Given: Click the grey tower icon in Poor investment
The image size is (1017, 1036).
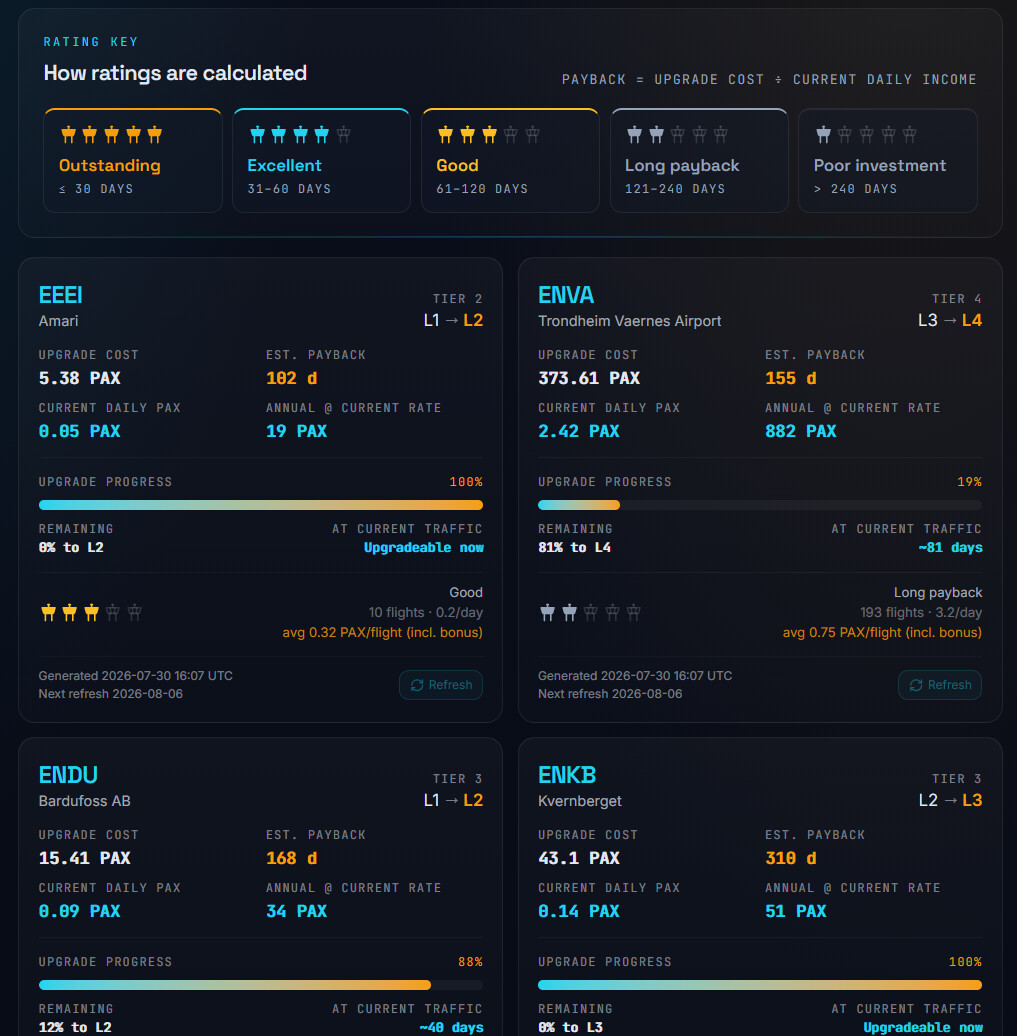Looking at the screenshot, I should (823, 135).
